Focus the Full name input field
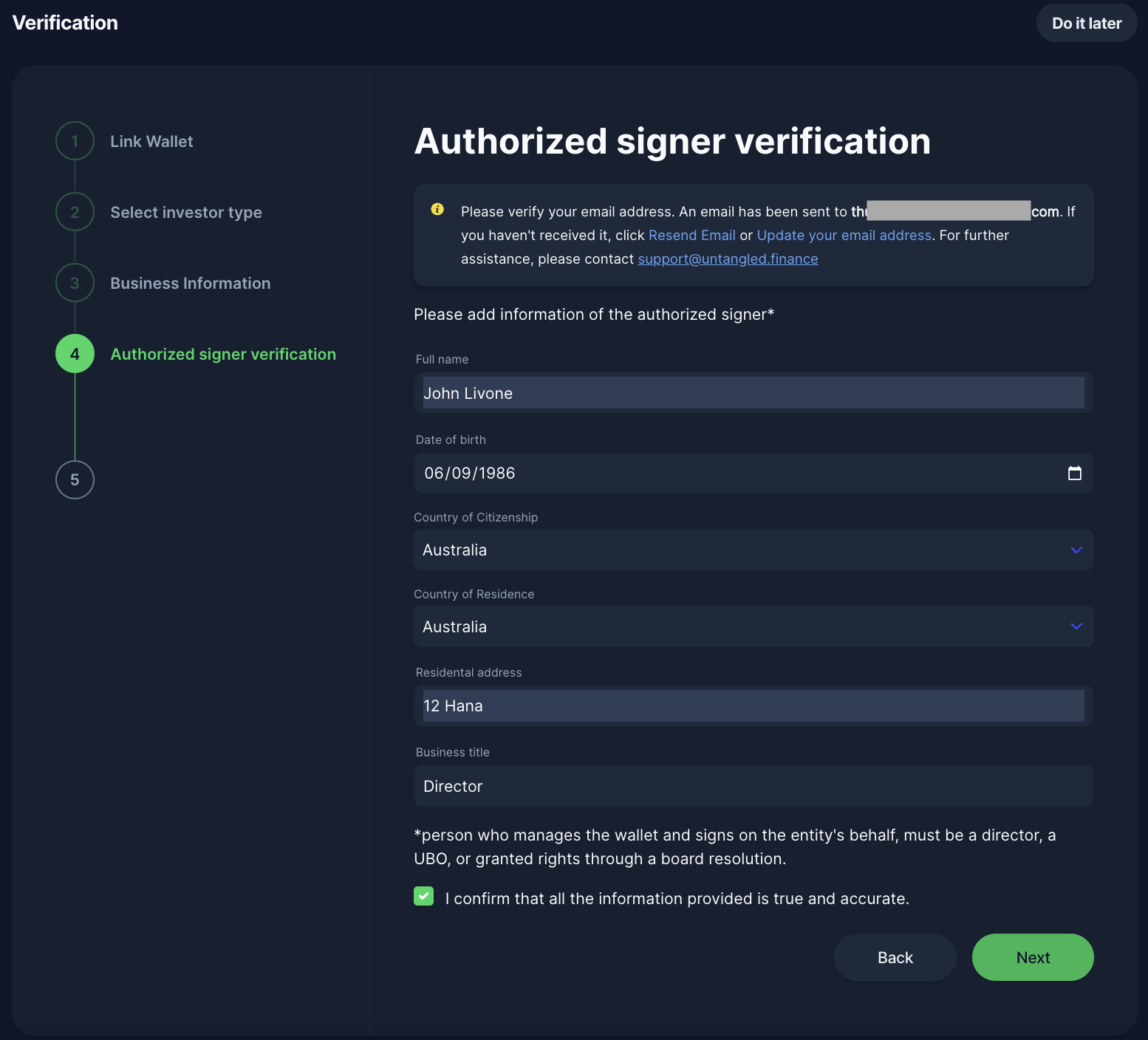The height and width of the screenshot is (1040, 1148). [754, 392]
